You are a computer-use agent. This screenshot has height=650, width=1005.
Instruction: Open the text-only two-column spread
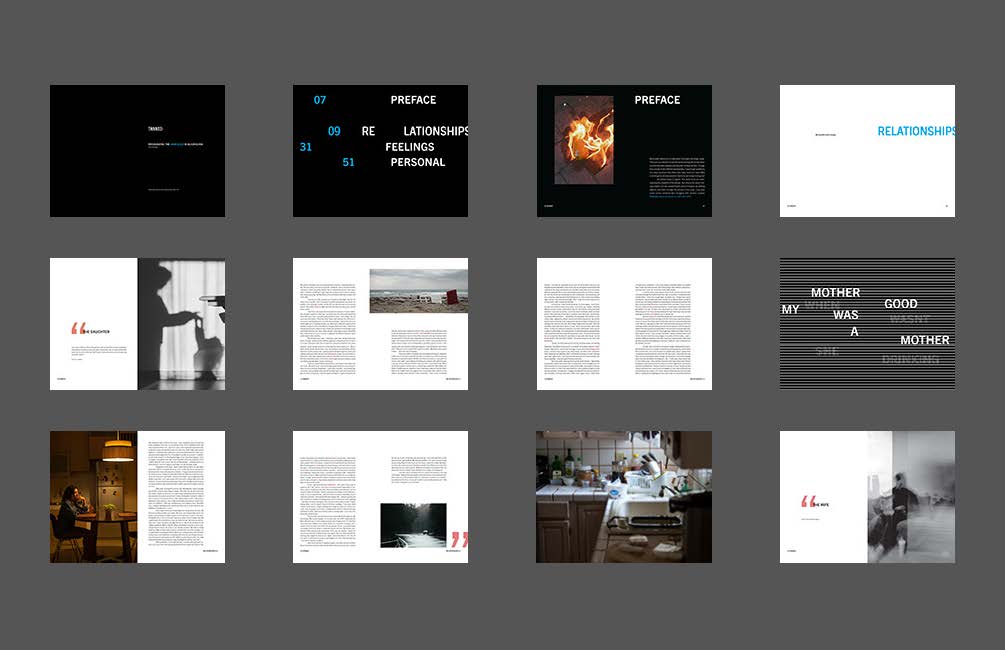(624, 323)
